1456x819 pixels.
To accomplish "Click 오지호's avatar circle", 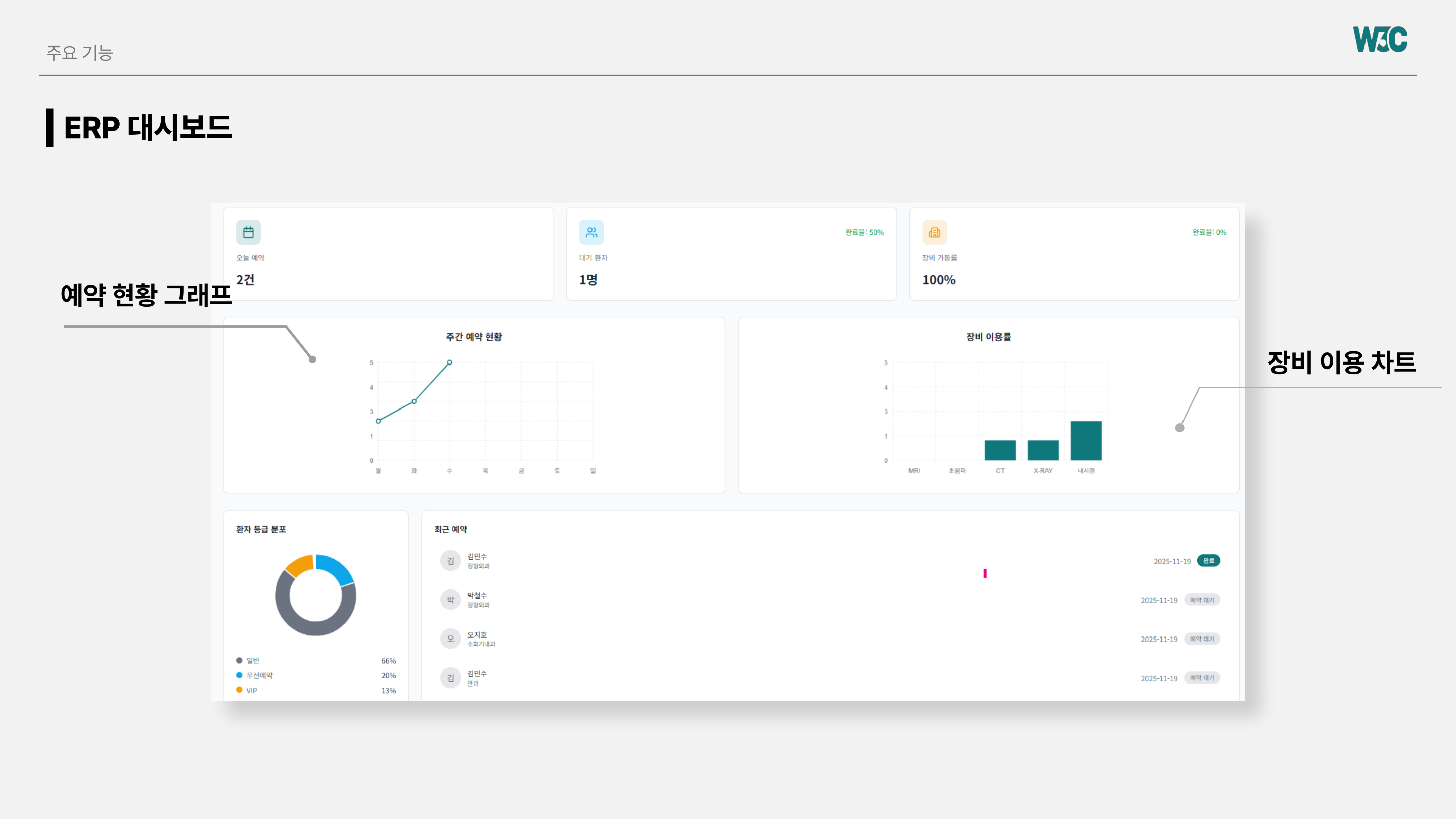I will 450,639.
